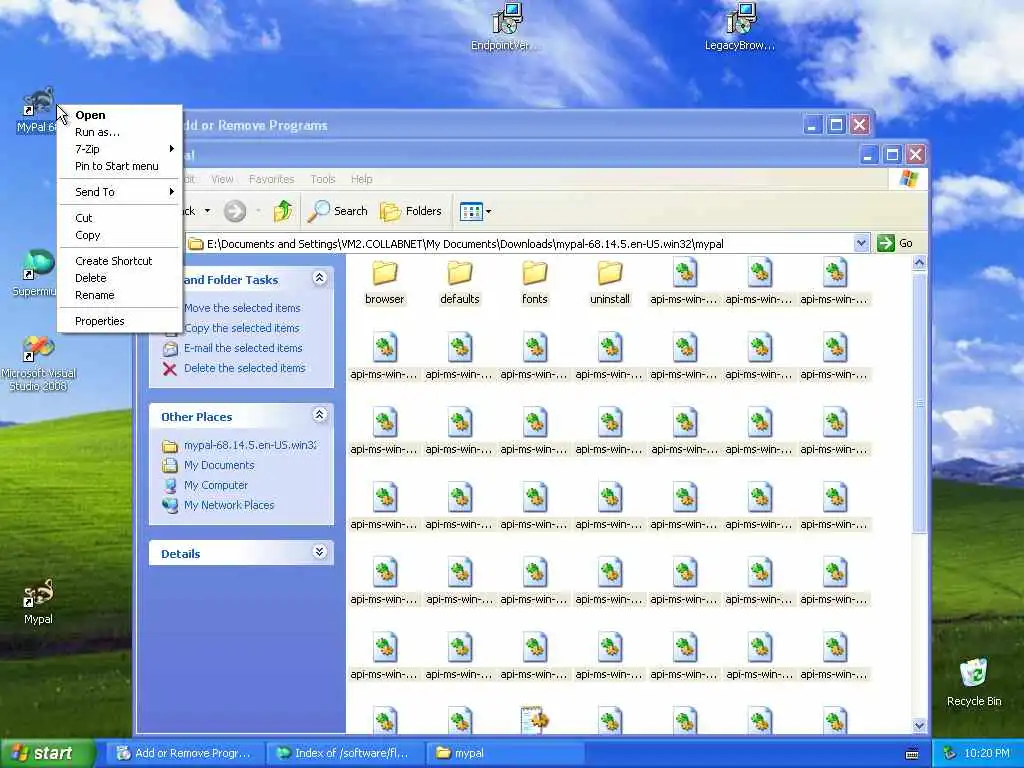Collapse the Other Places panel
The width and height of the screenshot is (1024, 768).
(319, 415)
